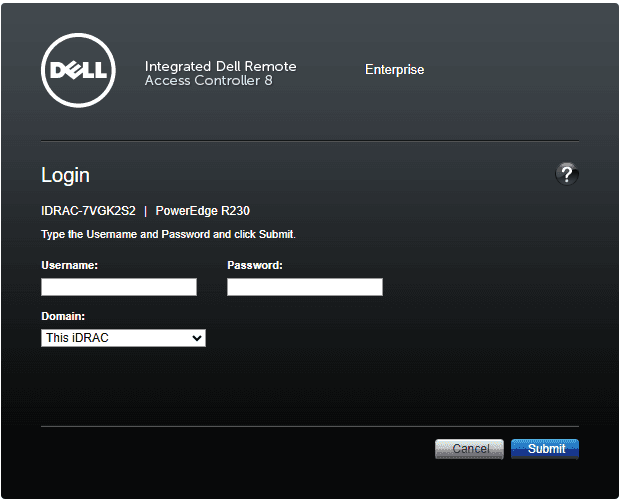The width and height of the screenshot is (621, 499).
Task: Click the divider line above the Login heading
Action: pos(310,141)
